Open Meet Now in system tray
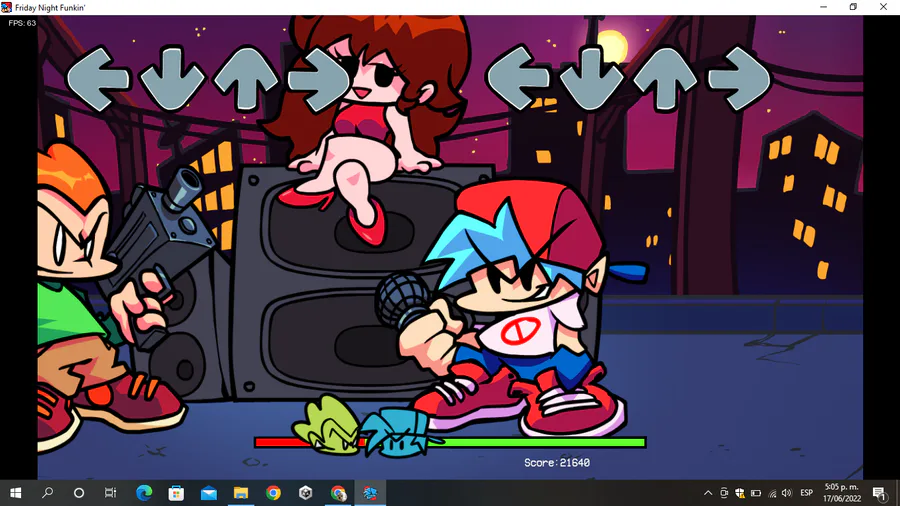 [724, 493]
